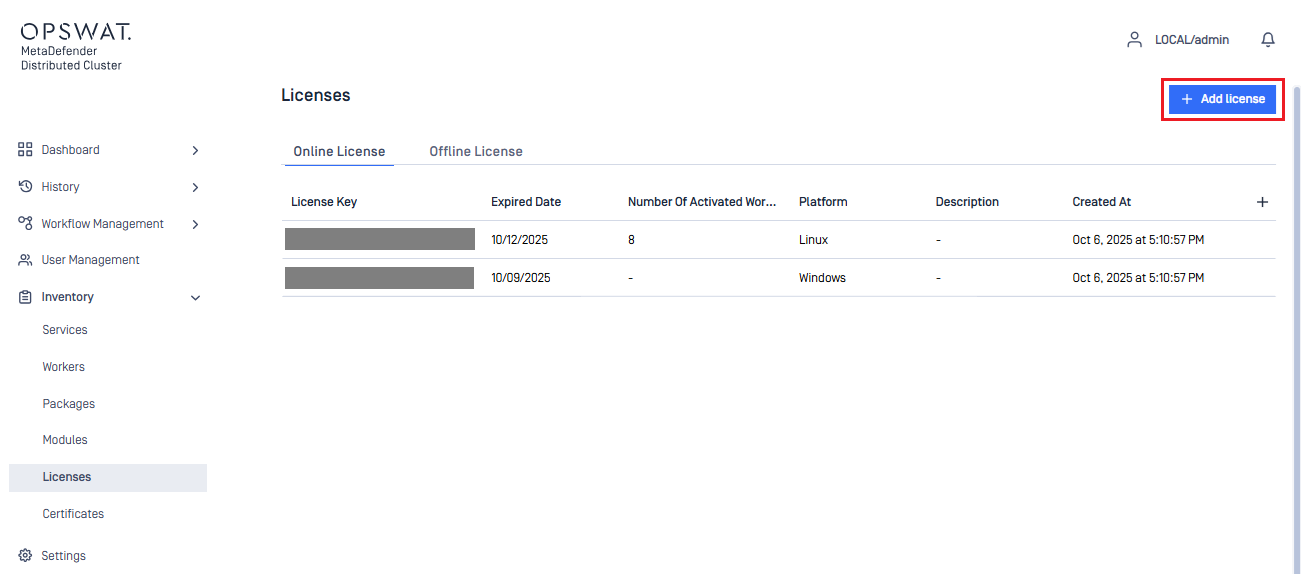Screen dimensions: 1301x574
Task: Click the Dashboard grid icon
Action: point(26,150)
